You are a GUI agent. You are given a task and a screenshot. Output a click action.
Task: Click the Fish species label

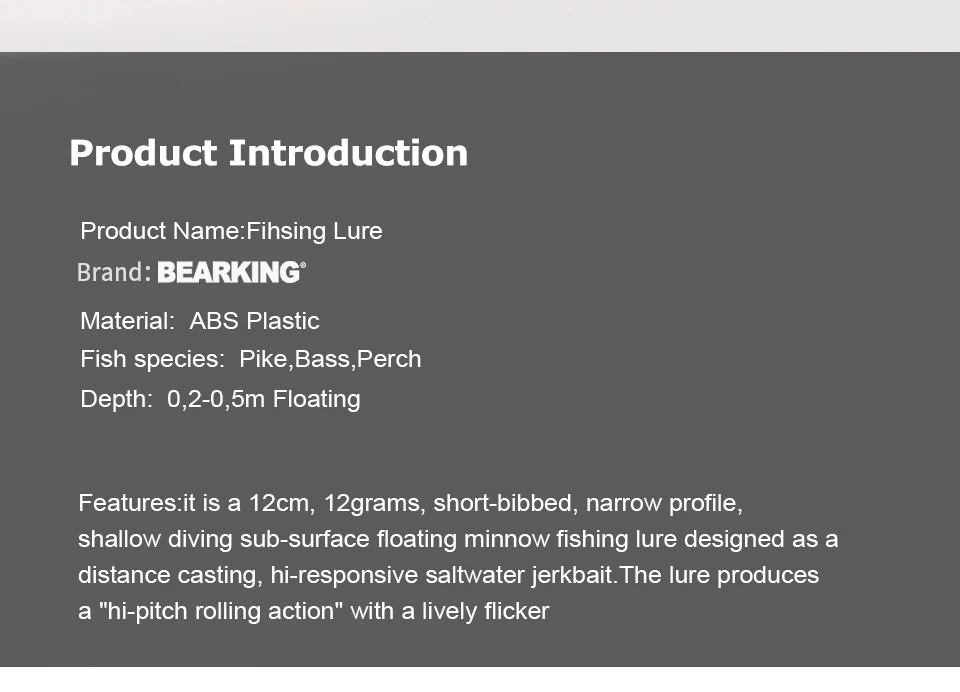click(152, 359)
